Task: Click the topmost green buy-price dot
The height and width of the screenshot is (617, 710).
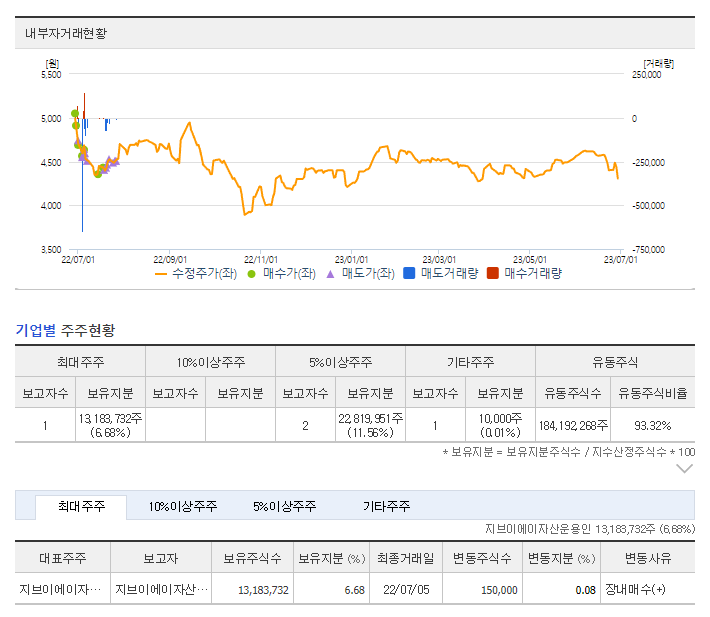Action: tap(75, 114)
